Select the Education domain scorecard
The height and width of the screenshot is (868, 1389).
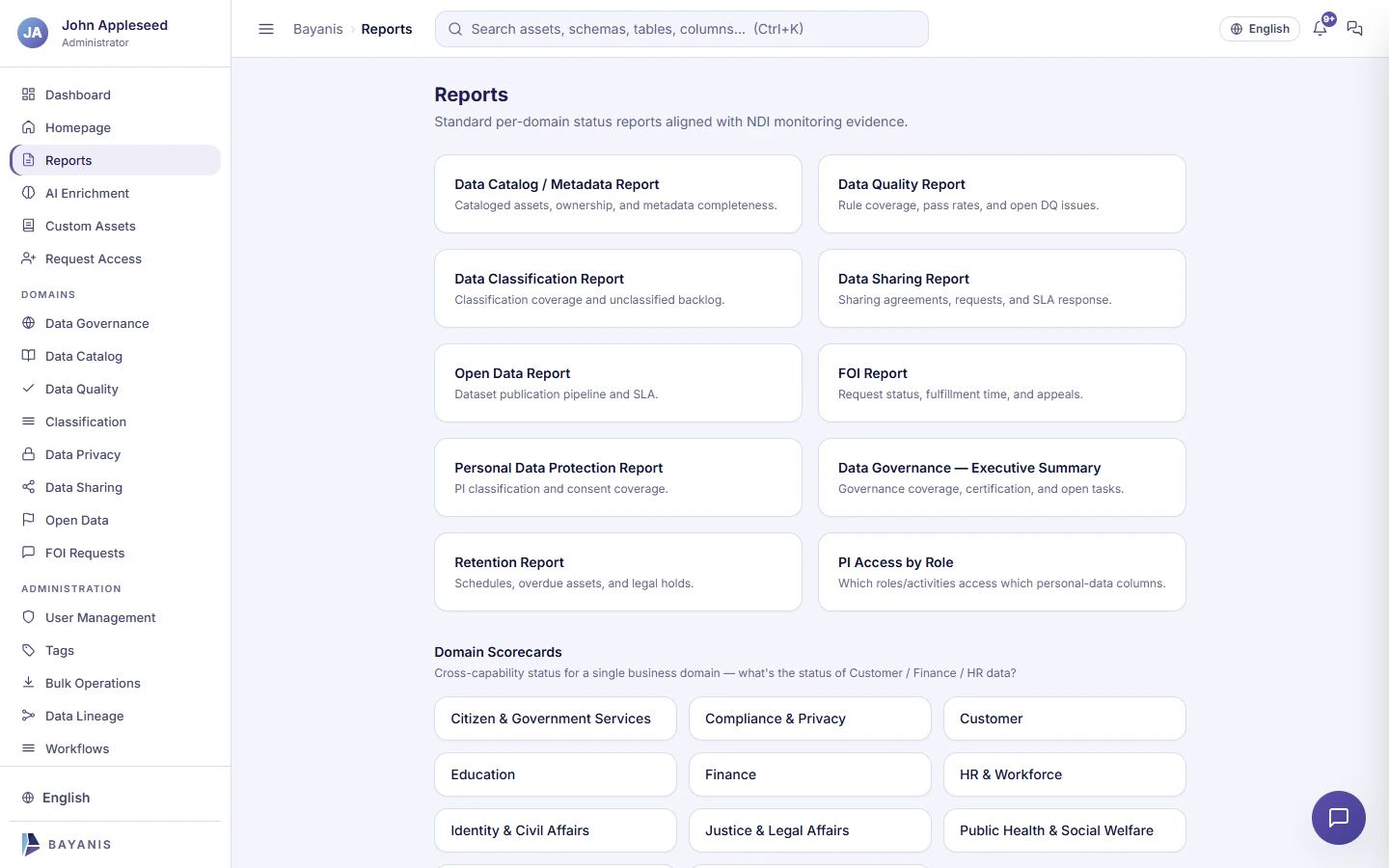(x=556, y=774)
